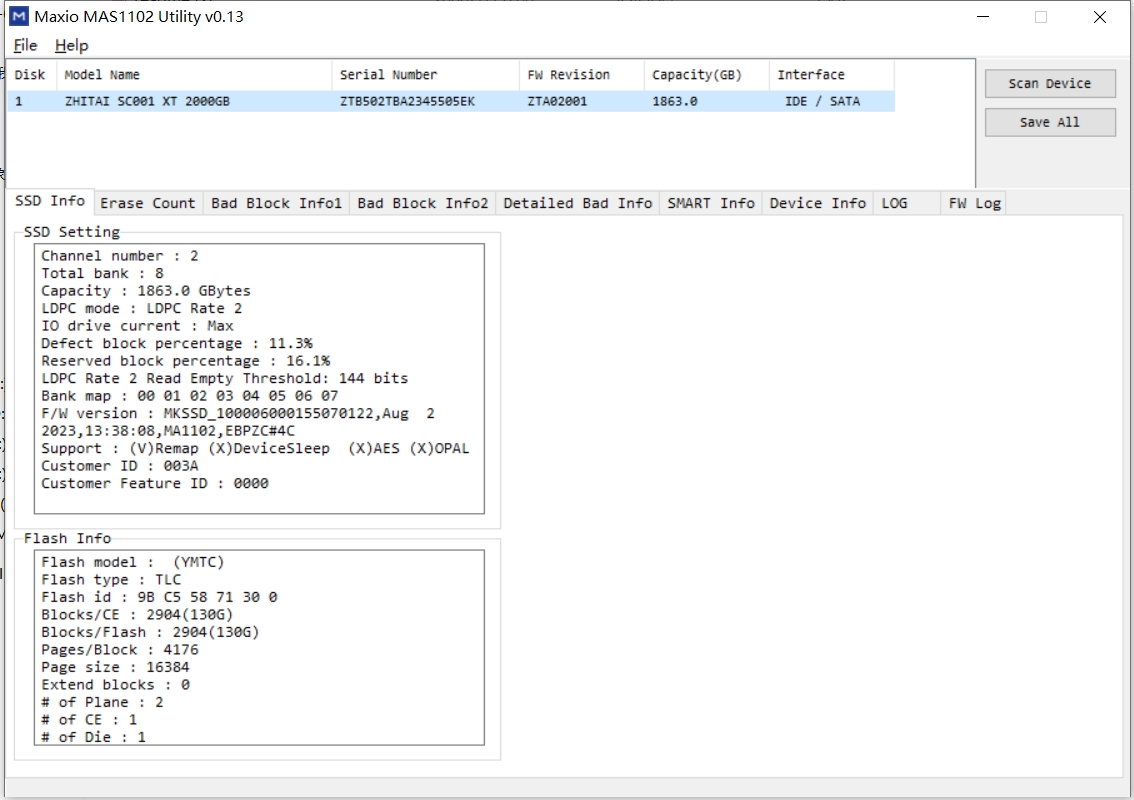Click the Blocks/Flash : 2904(130G) line
This screenshot has height=800, width=1134.
pos(150,632)
